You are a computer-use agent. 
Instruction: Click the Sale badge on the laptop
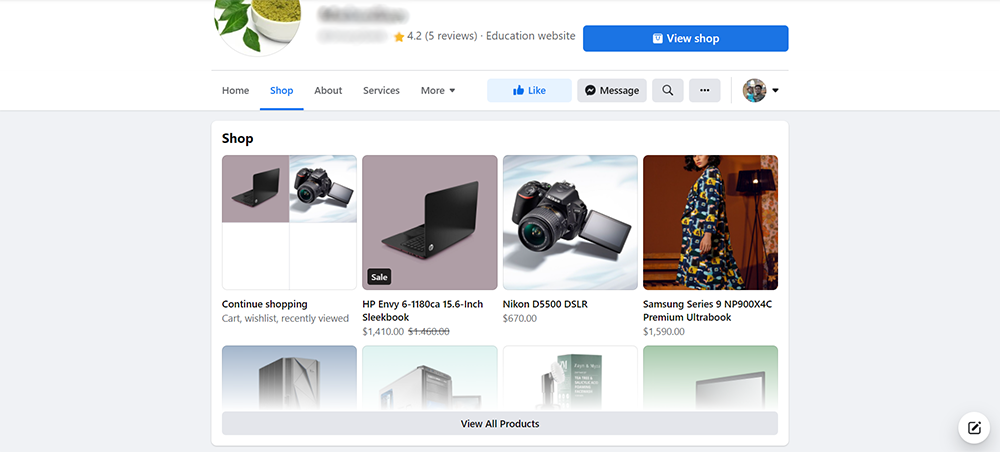pos(379,277)
